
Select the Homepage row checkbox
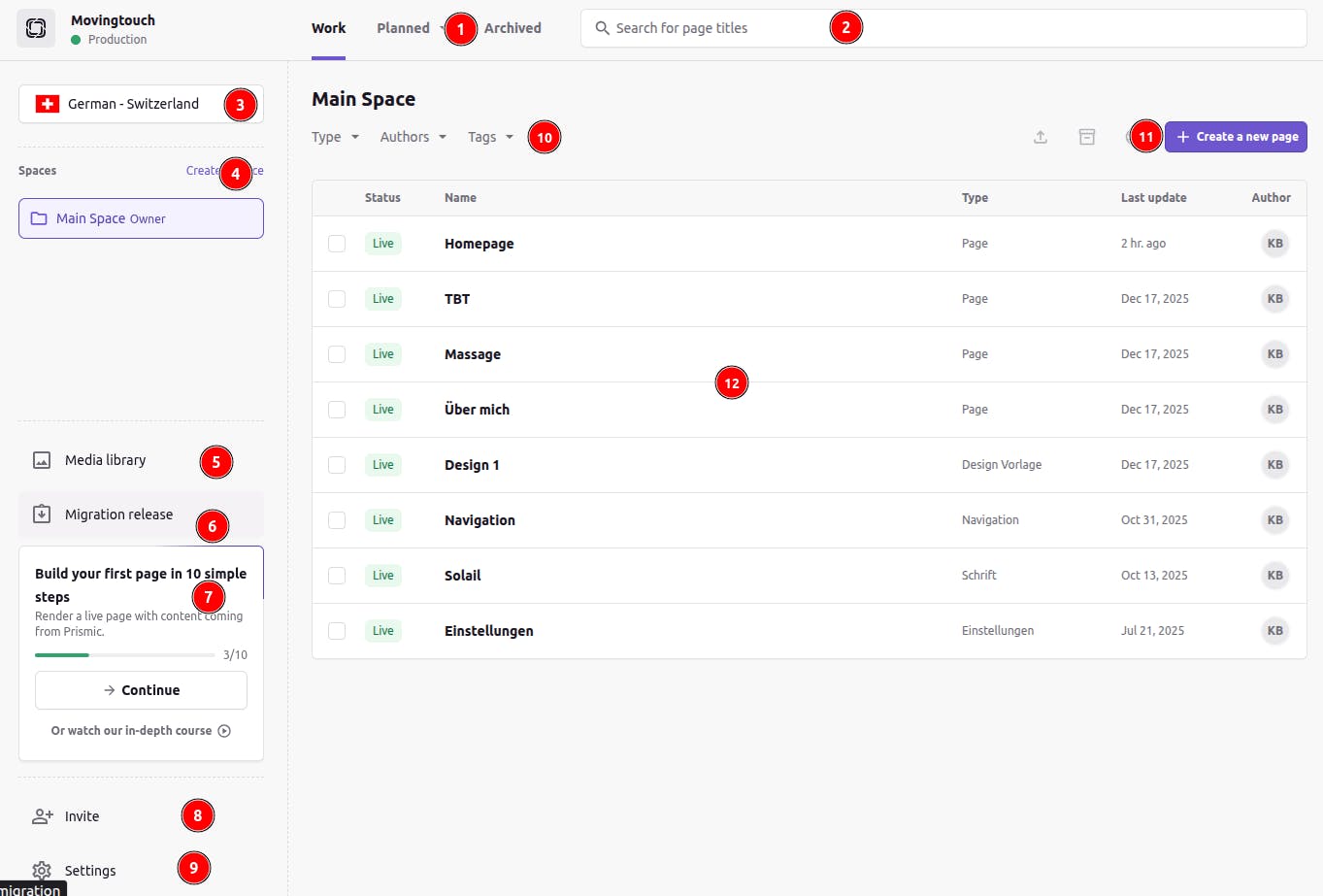point(337,244)
